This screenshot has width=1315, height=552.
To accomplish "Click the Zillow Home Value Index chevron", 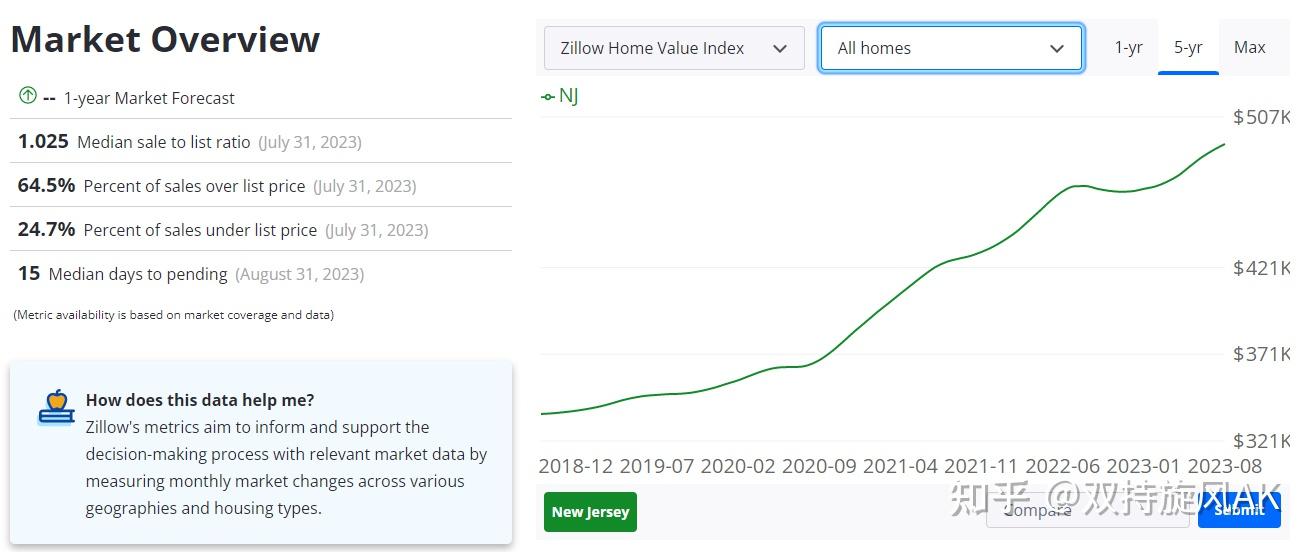I will click(x=780, y=48).
